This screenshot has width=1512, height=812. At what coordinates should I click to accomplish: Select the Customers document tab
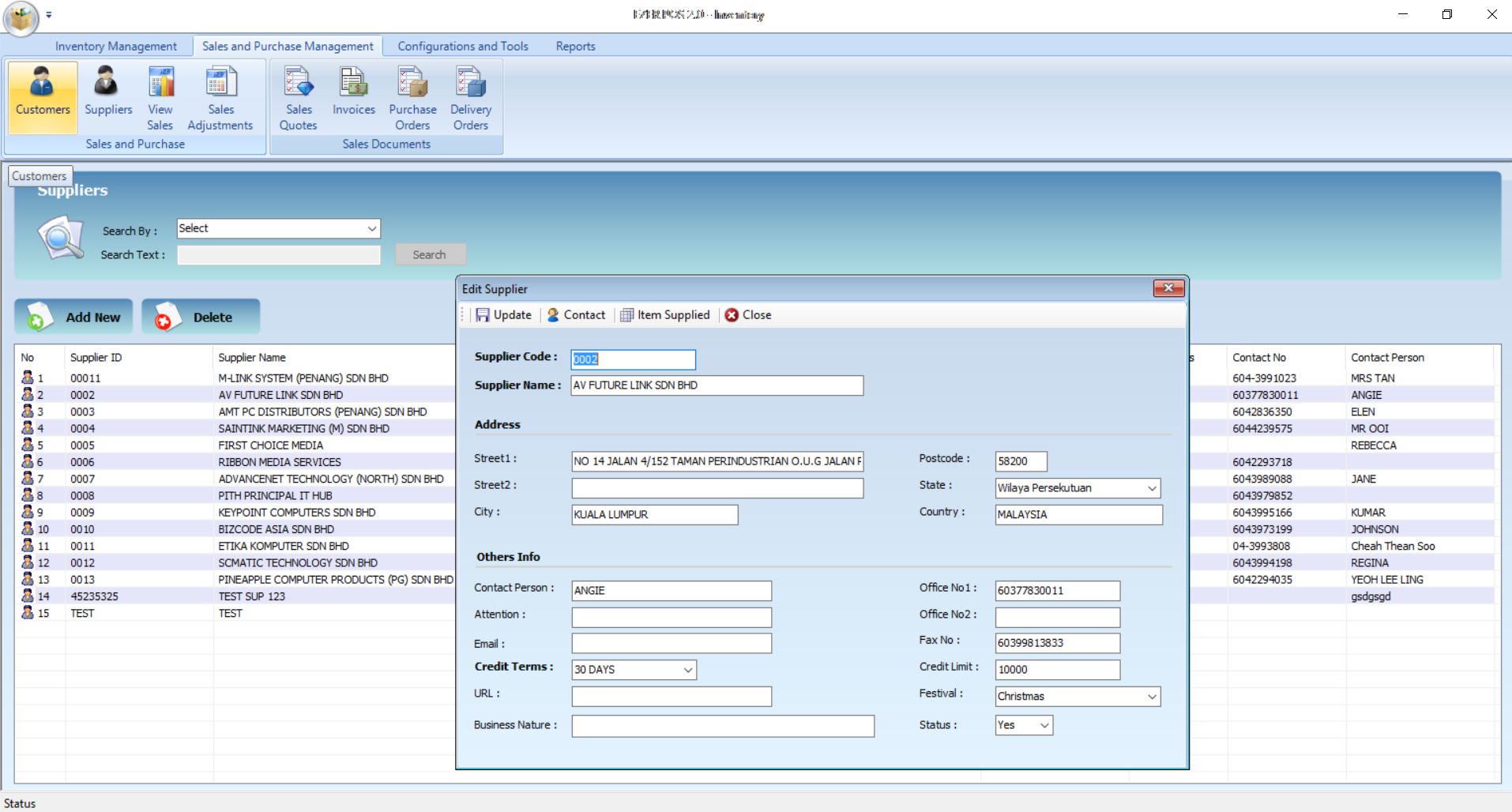point(39,176)
